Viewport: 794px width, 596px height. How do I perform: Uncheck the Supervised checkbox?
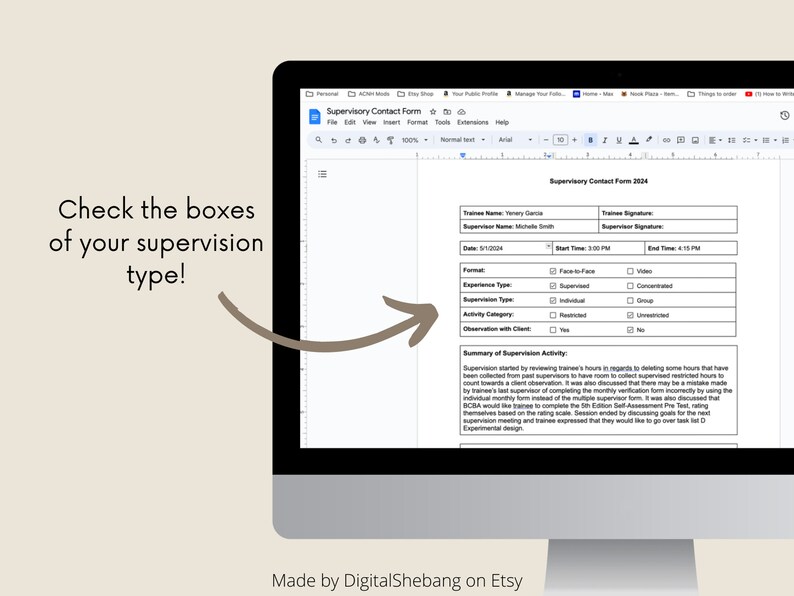coord(553,286)
